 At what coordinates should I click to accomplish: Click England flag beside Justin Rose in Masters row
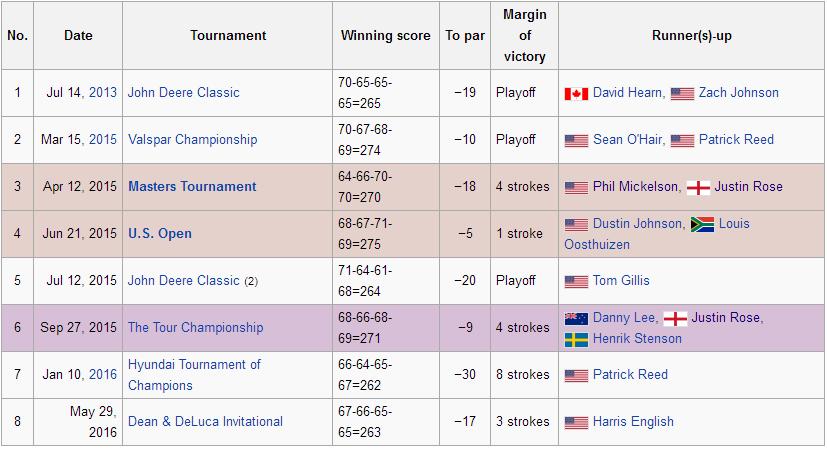698,187
